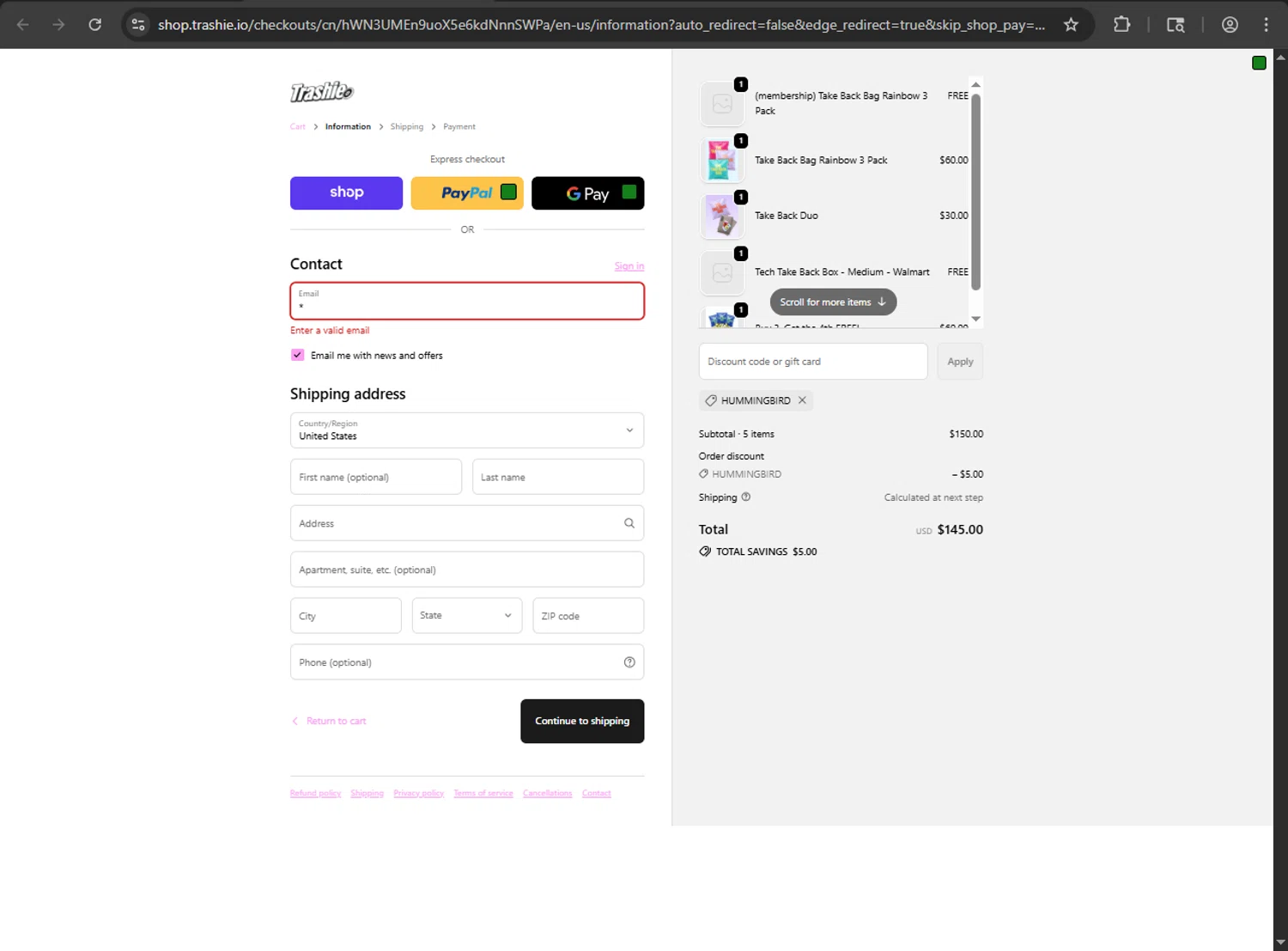1288x951 pixels.
Task: Focus the First name field
Action: (376, 477)
